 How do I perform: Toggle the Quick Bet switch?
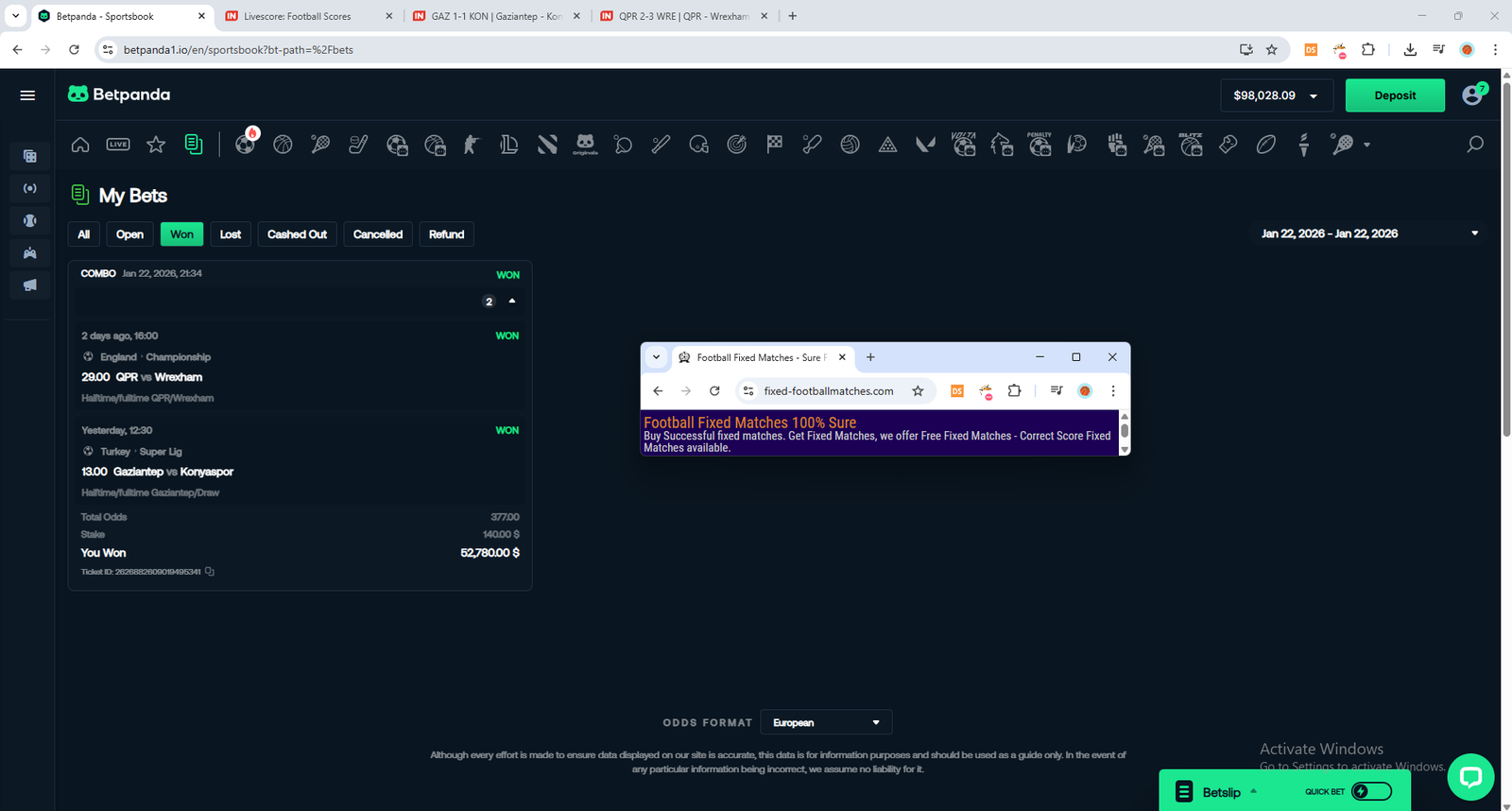click(1371, 791)
